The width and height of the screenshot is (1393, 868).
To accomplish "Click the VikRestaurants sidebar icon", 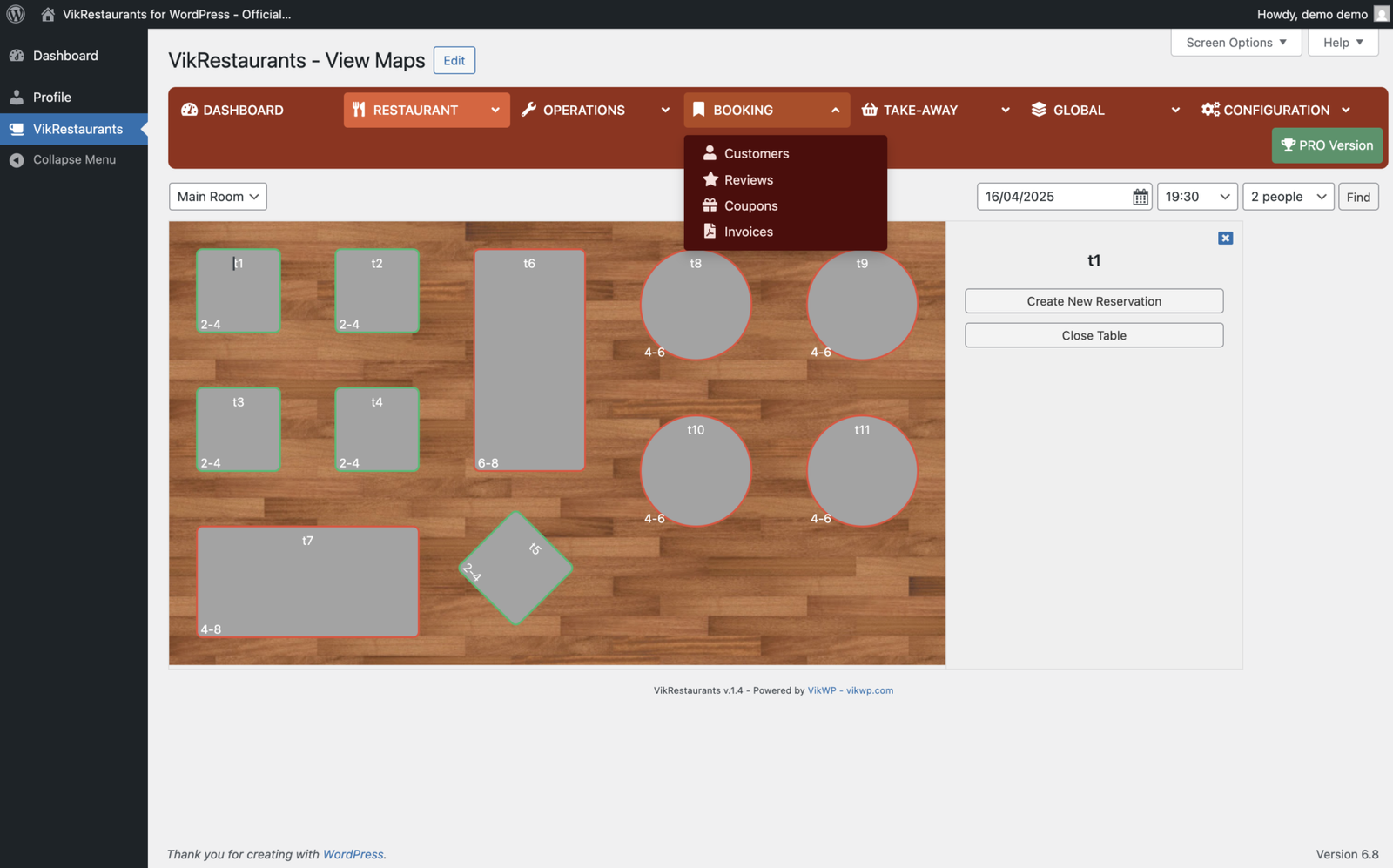I will pyautogui.click(x=17, y=129).
